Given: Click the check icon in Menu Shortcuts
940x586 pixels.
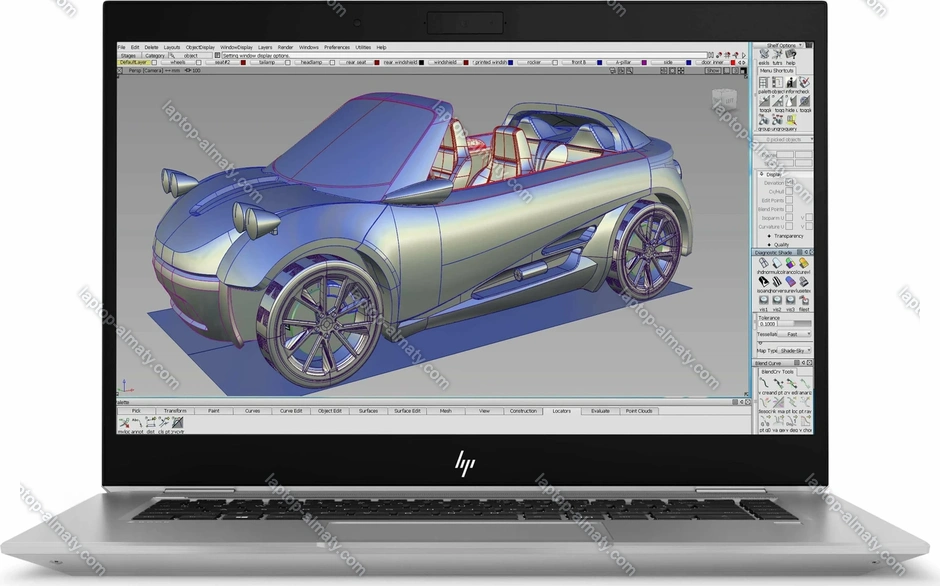Looking at the screenshot, I should click(x=804, y=82).
